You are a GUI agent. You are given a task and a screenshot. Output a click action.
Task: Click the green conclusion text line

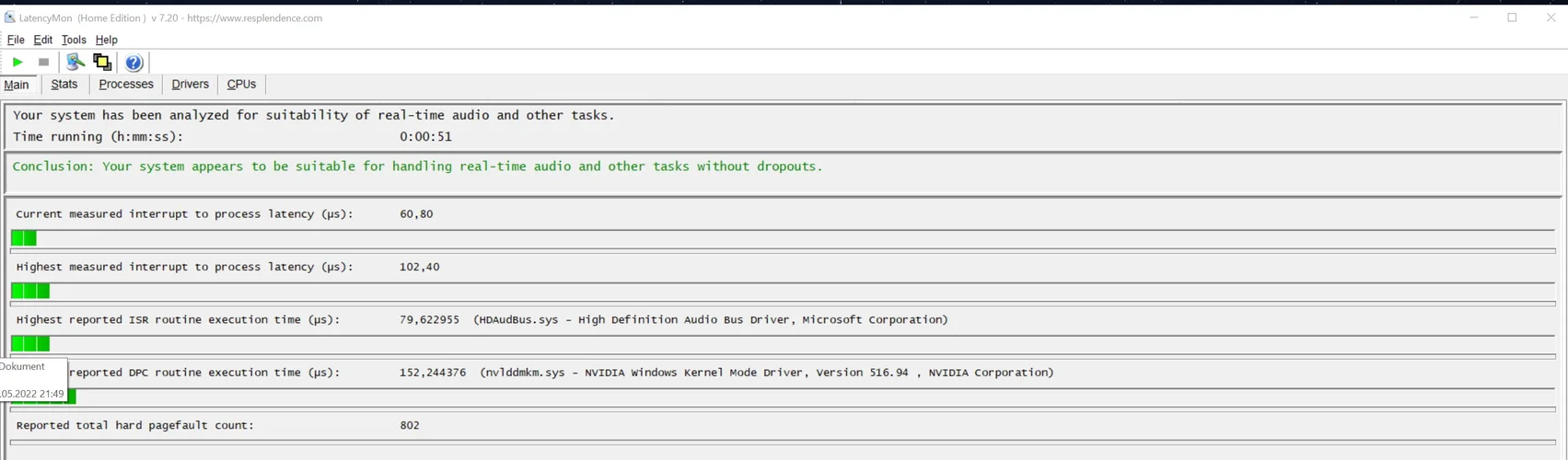point(417,167)
